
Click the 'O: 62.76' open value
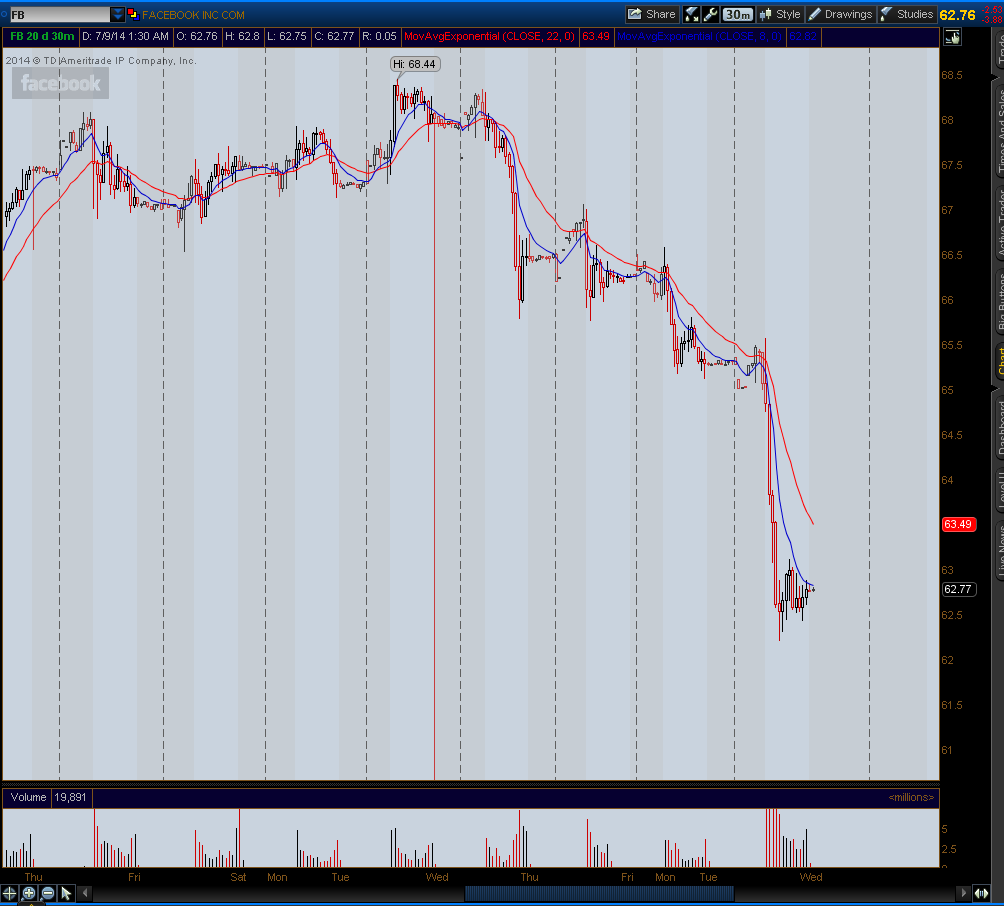coord(197,36)
